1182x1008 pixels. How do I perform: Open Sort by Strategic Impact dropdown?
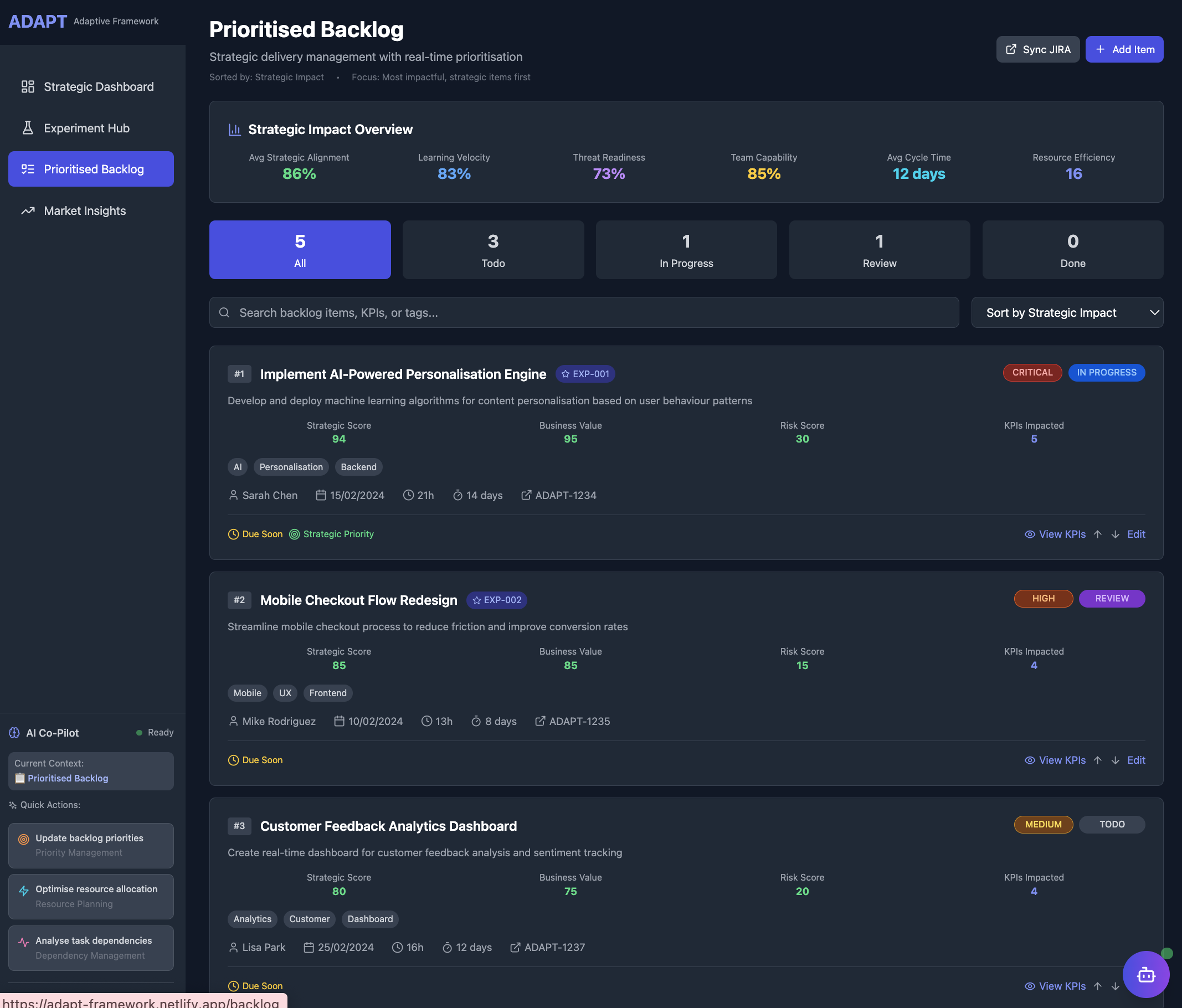point(1067,312)
